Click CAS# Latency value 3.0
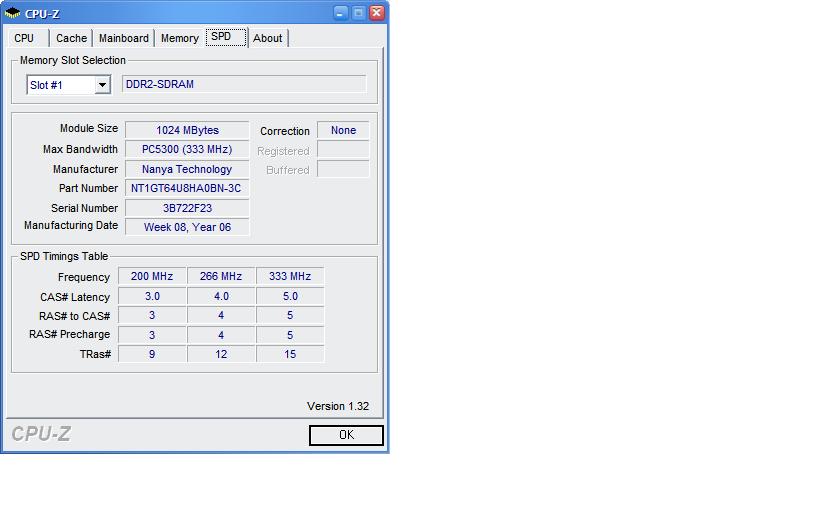Screen dimensions: 840x525 tap(152, 296)
